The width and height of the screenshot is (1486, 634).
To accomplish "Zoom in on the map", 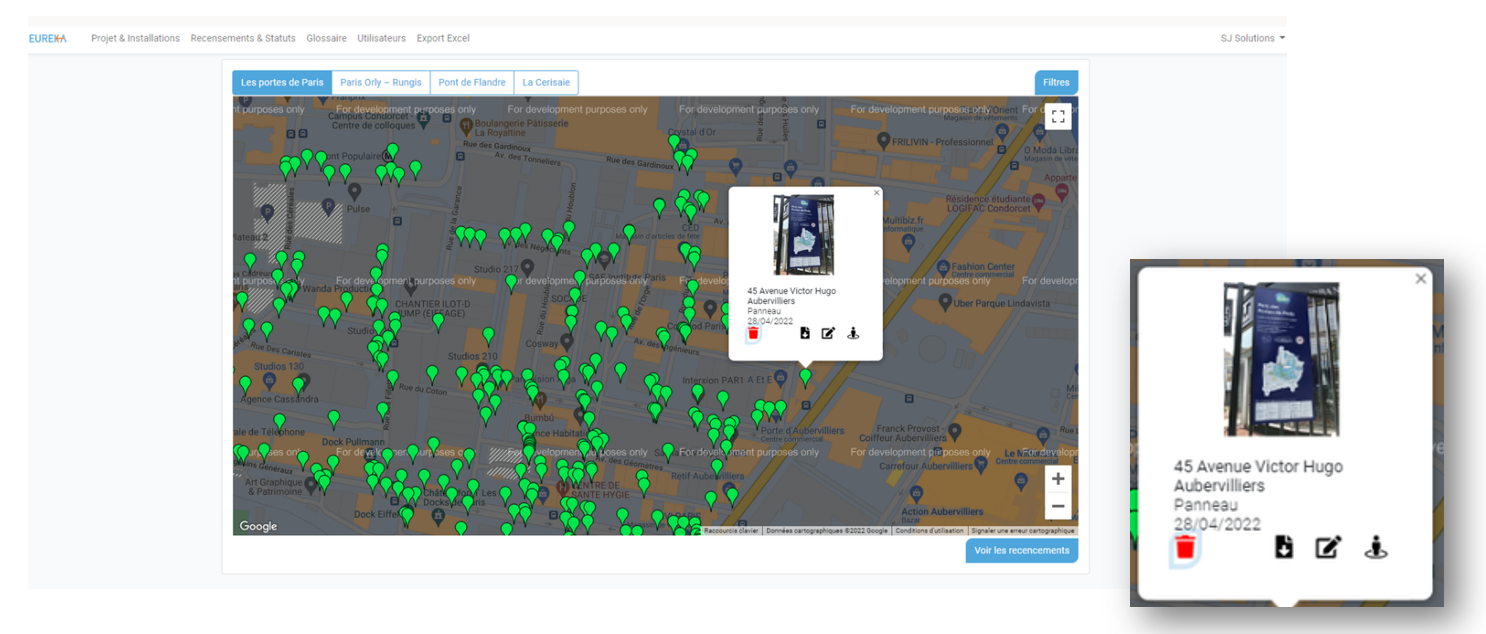I will (x=1058, y=479).
